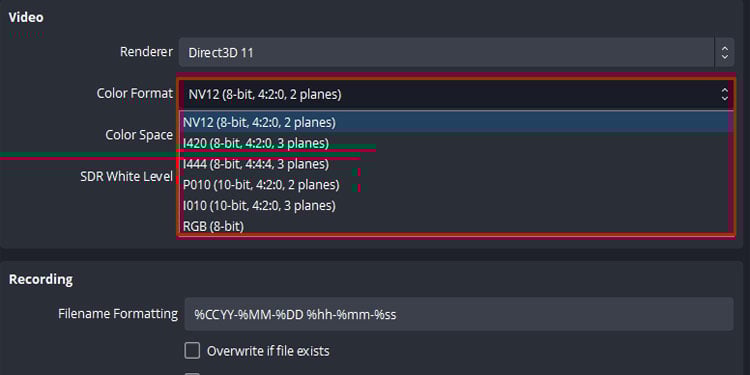
Task: Focus the Filename Formatting input field
Action: click(459, 314)
